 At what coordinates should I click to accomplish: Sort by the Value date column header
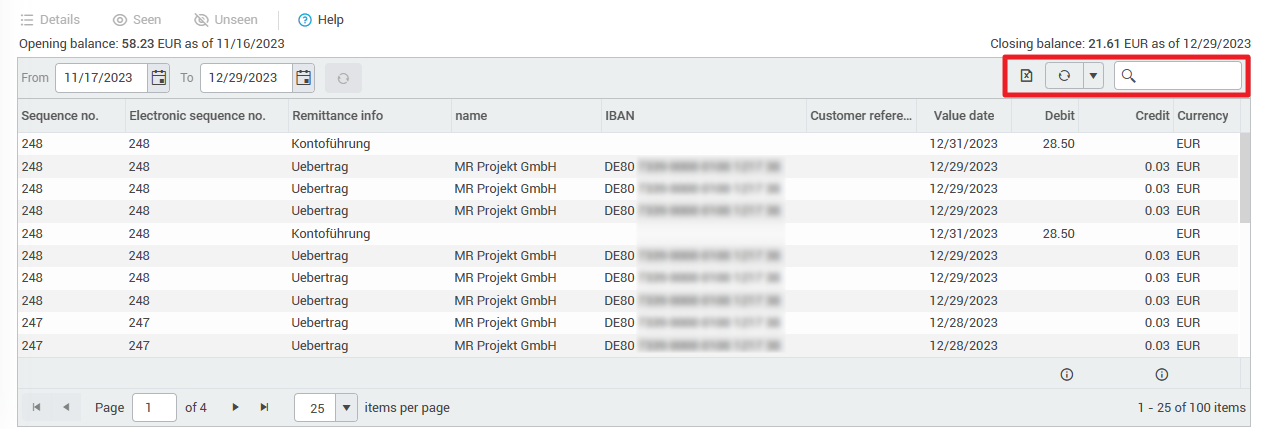963,115
